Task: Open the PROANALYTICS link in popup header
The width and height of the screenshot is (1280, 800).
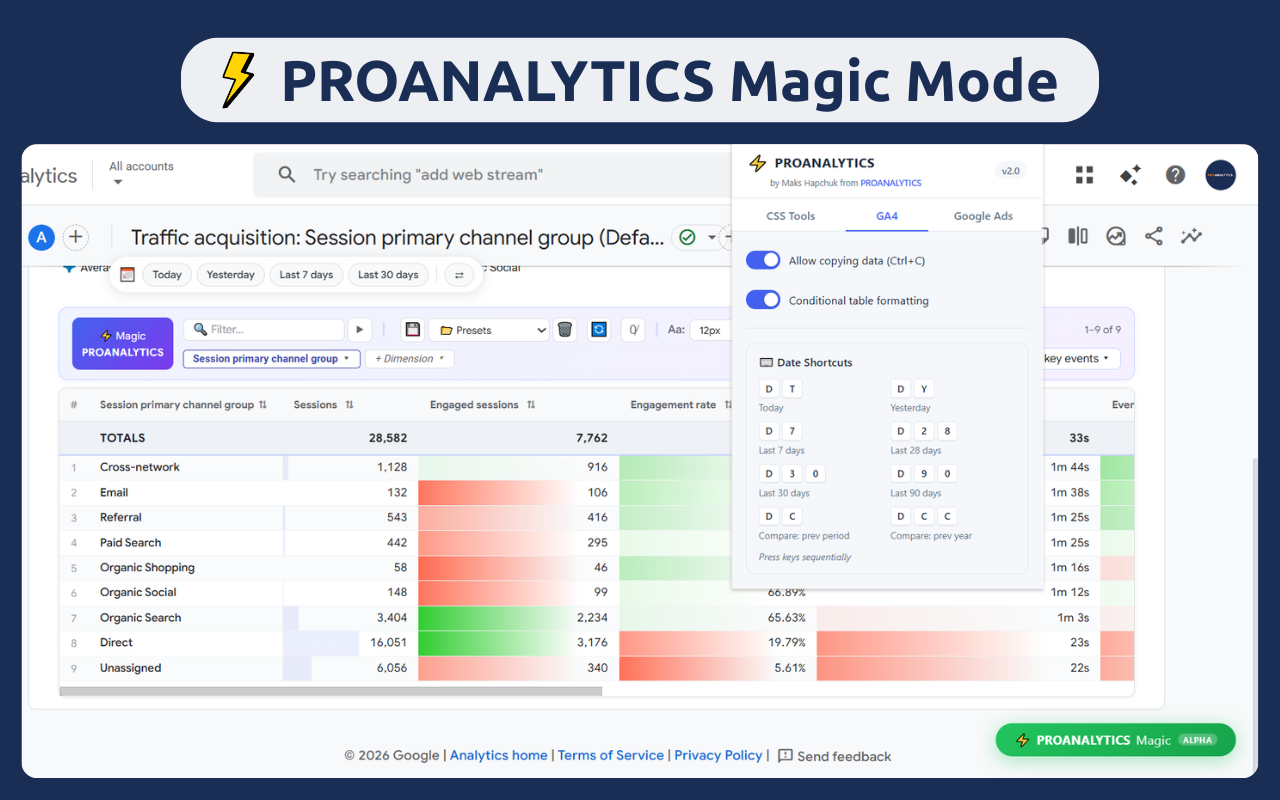Action: click(891, 183)
